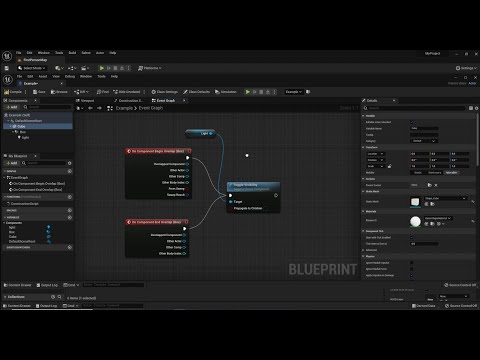Open Debug menu in Blueprint editor

tap(70, 76)
